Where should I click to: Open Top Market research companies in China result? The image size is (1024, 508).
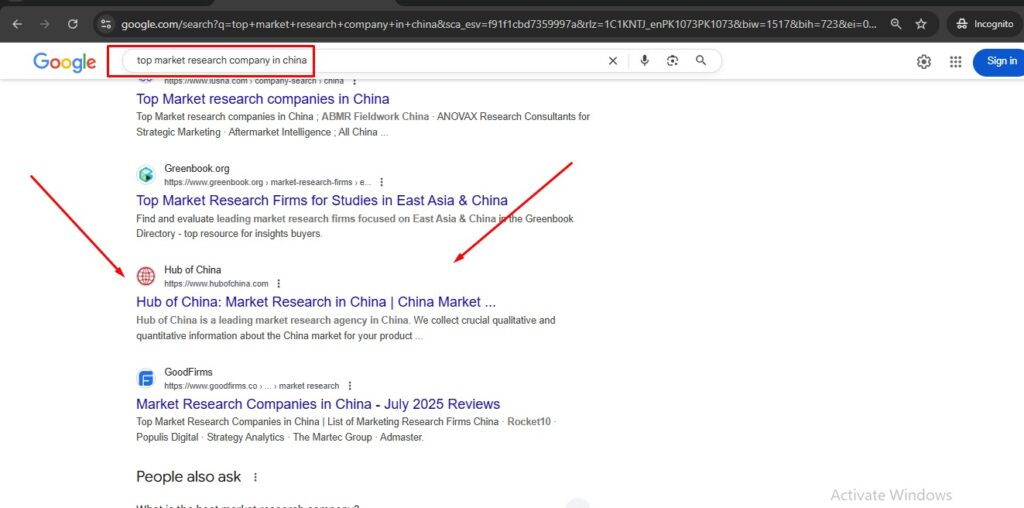[x=263, y=99]
